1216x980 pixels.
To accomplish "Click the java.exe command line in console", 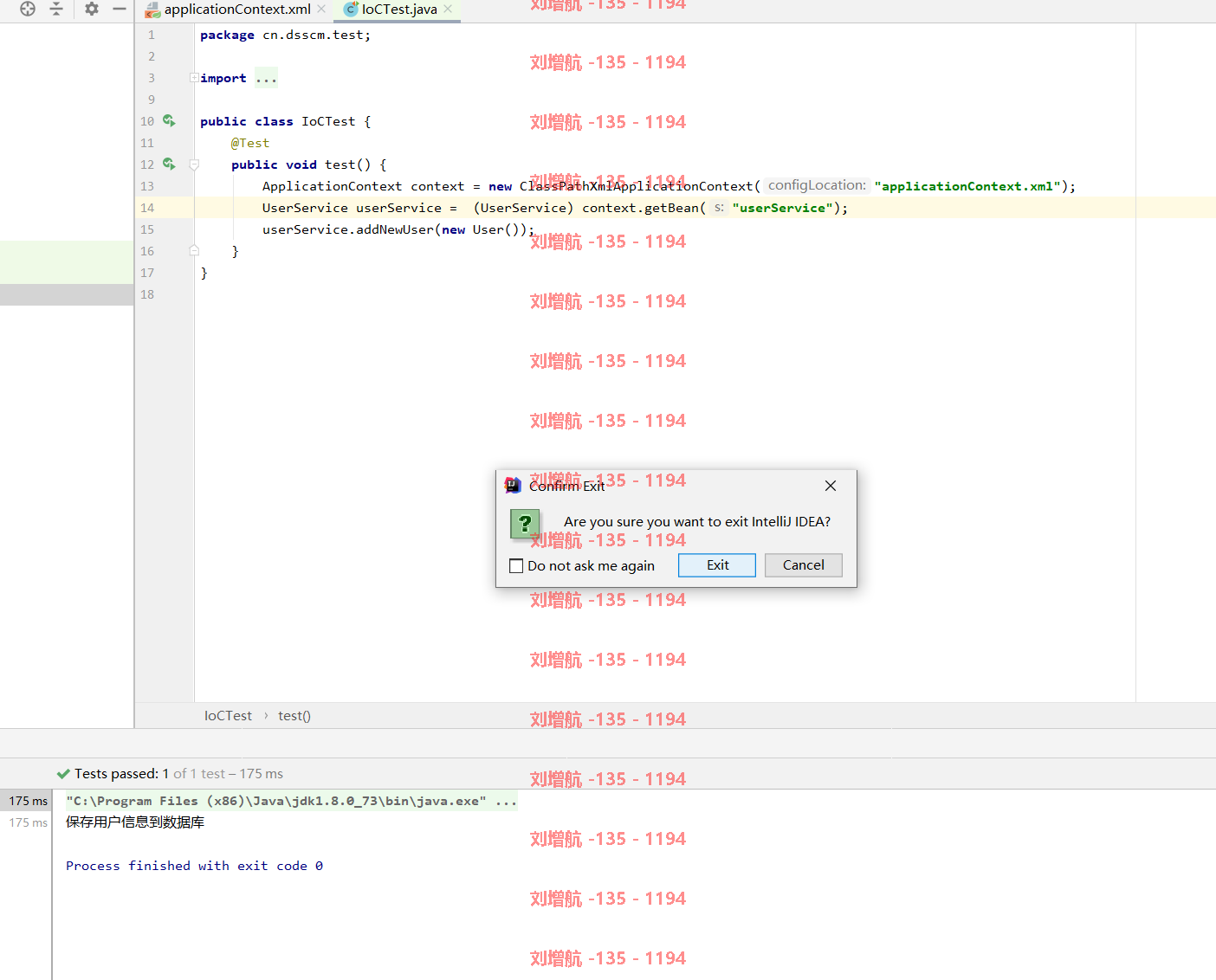I will [x=291, y=801].
